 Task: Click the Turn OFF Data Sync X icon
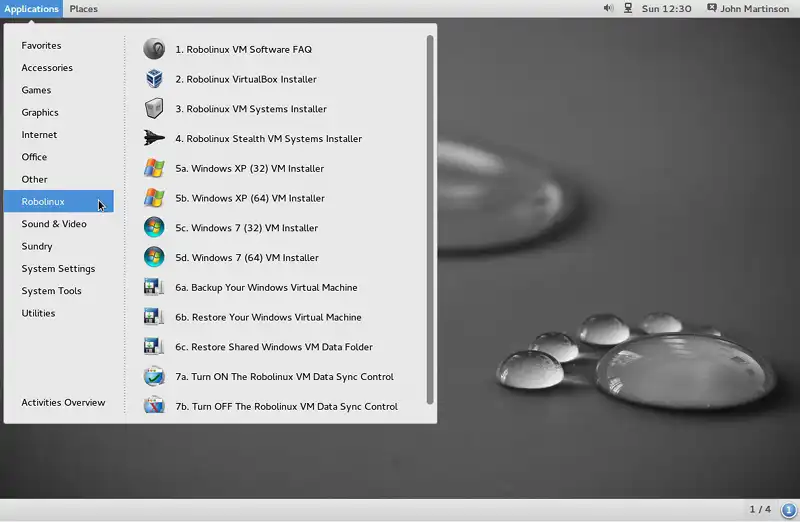154,406
